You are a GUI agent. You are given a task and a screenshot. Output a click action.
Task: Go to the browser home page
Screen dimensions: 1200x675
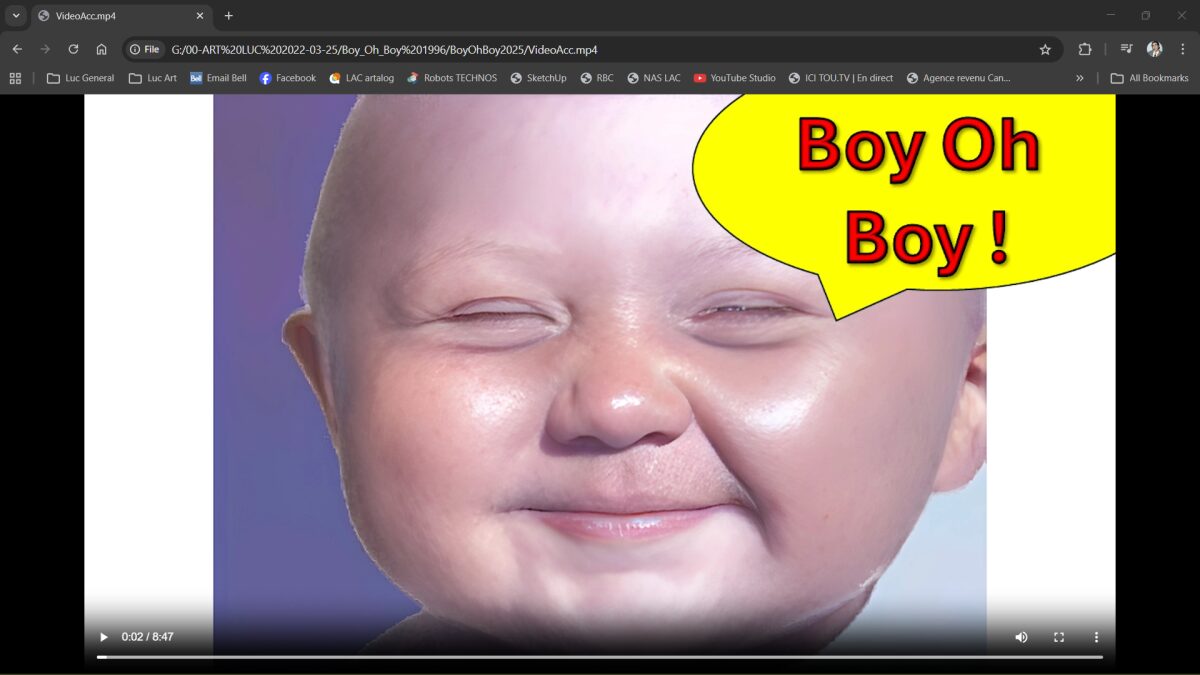pos(100,48)
